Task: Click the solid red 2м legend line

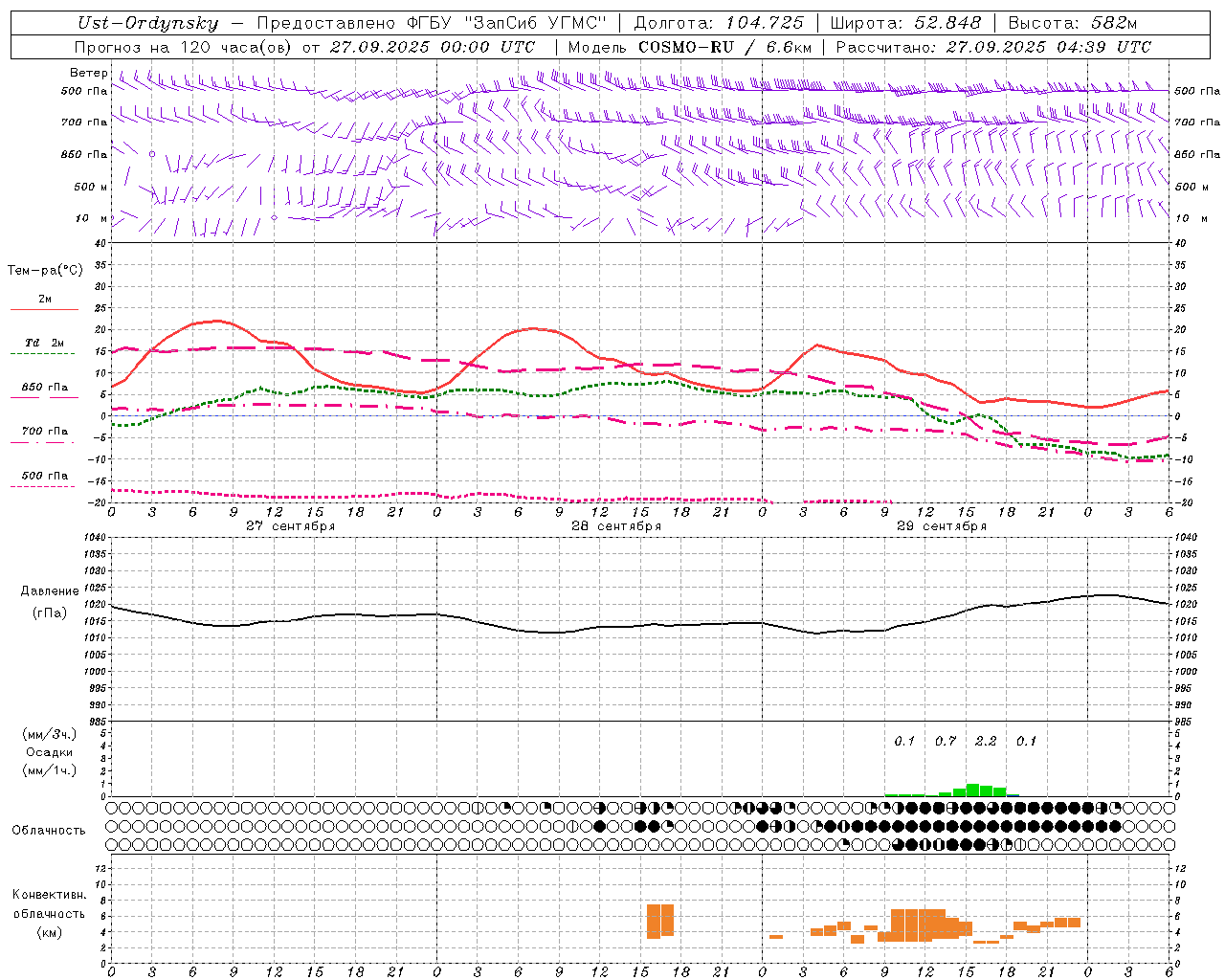Action: 44,309
